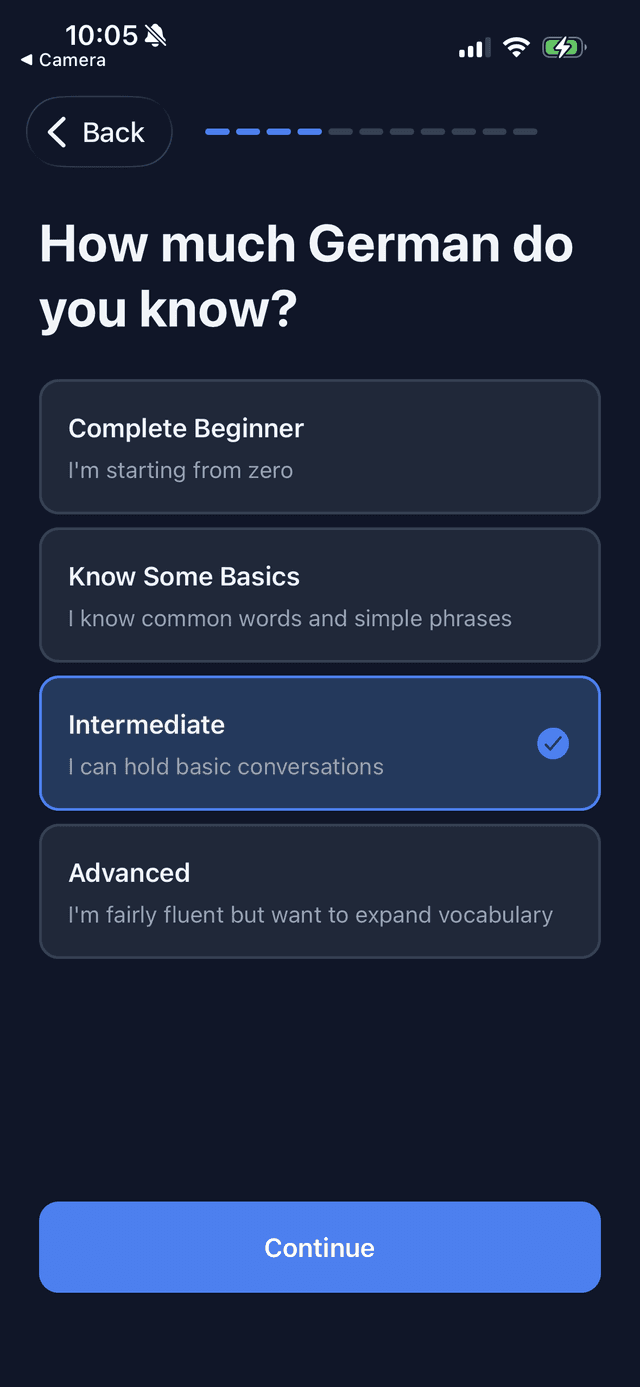The image size is (640, 1387).
Task: Tap the 'I can hold basic conversations' text
Action: 225,766
